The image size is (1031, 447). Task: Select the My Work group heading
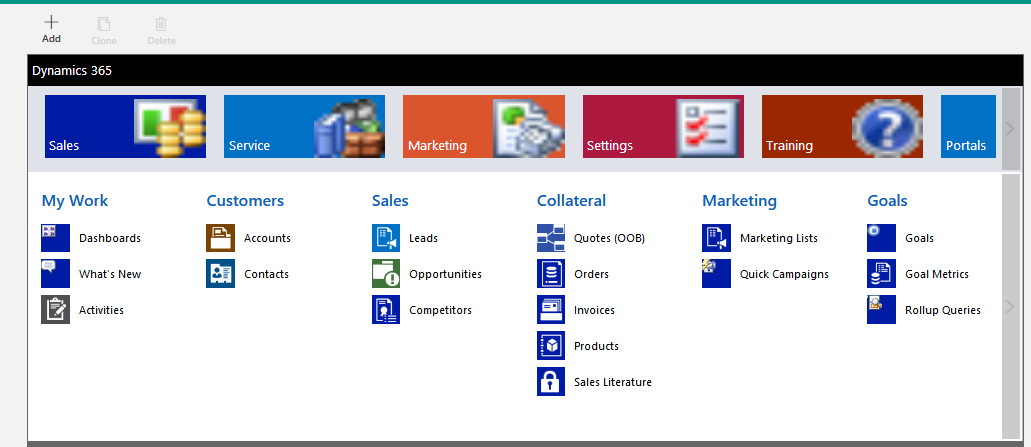click(74, 200)
